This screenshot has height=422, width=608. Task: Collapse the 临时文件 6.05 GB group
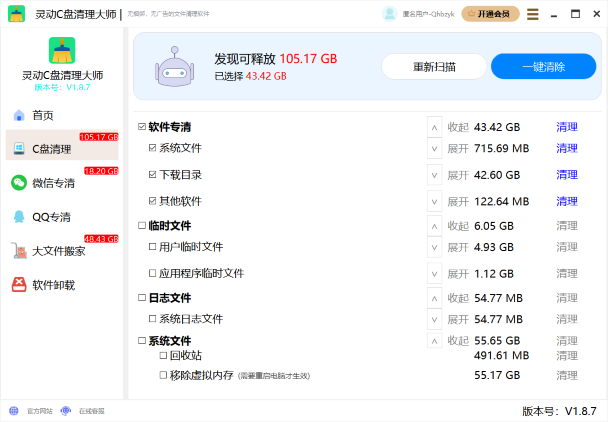click(x=434, y=226)
